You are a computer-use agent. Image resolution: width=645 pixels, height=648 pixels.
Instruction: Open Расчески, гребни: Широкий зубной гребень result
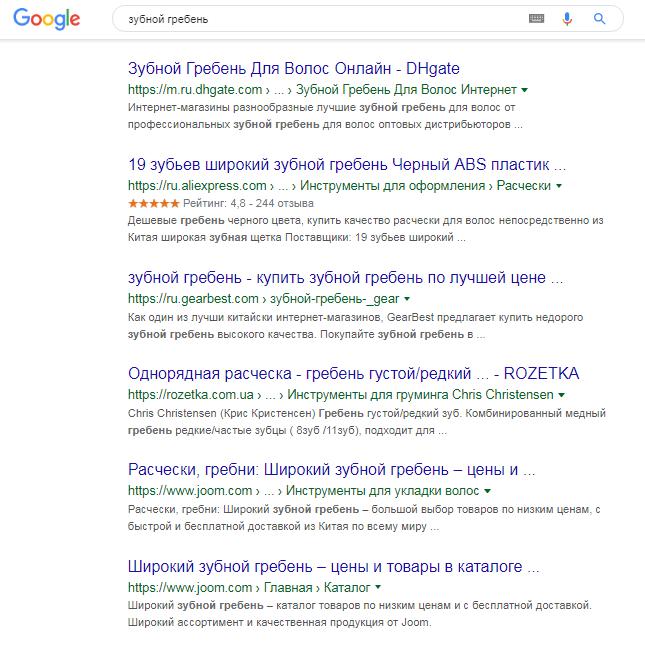point(331,470)
